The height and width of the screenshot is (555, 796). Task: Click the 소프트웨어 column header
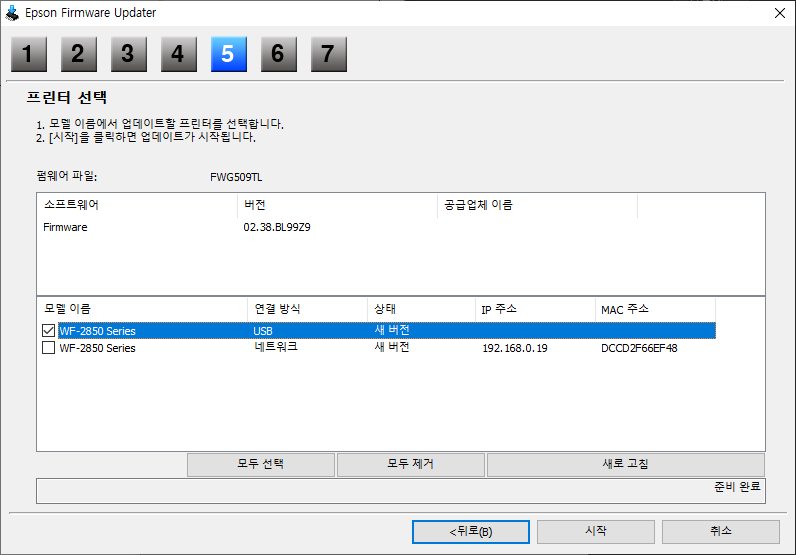(137, 205)
